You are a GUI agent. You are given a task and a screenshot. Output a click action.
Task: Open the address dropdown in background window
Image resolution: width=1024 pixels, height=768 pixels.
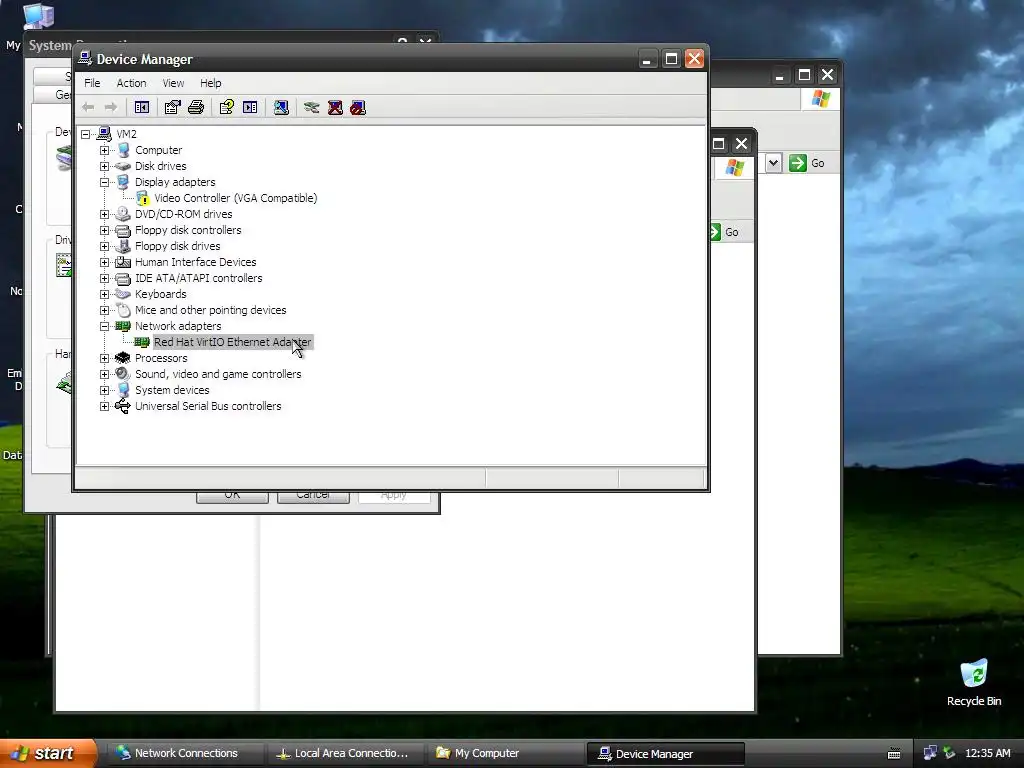coord(773,163)
